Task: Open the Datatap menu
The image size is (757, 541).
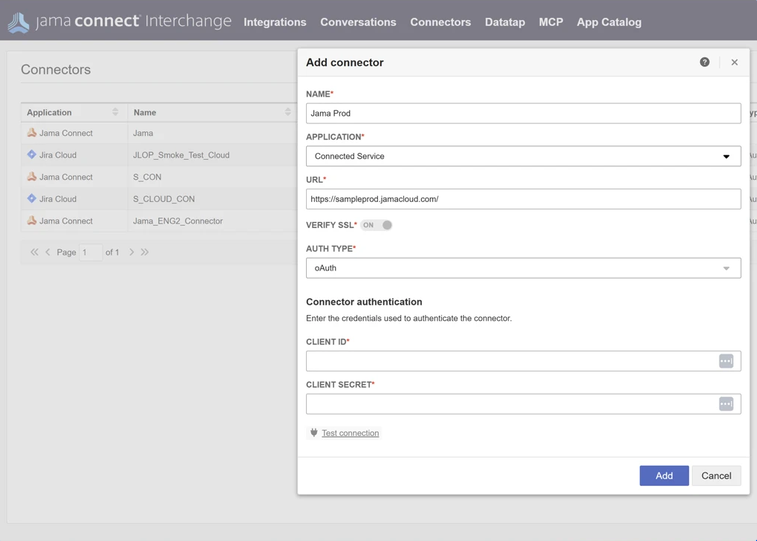Action: [505, 22]
